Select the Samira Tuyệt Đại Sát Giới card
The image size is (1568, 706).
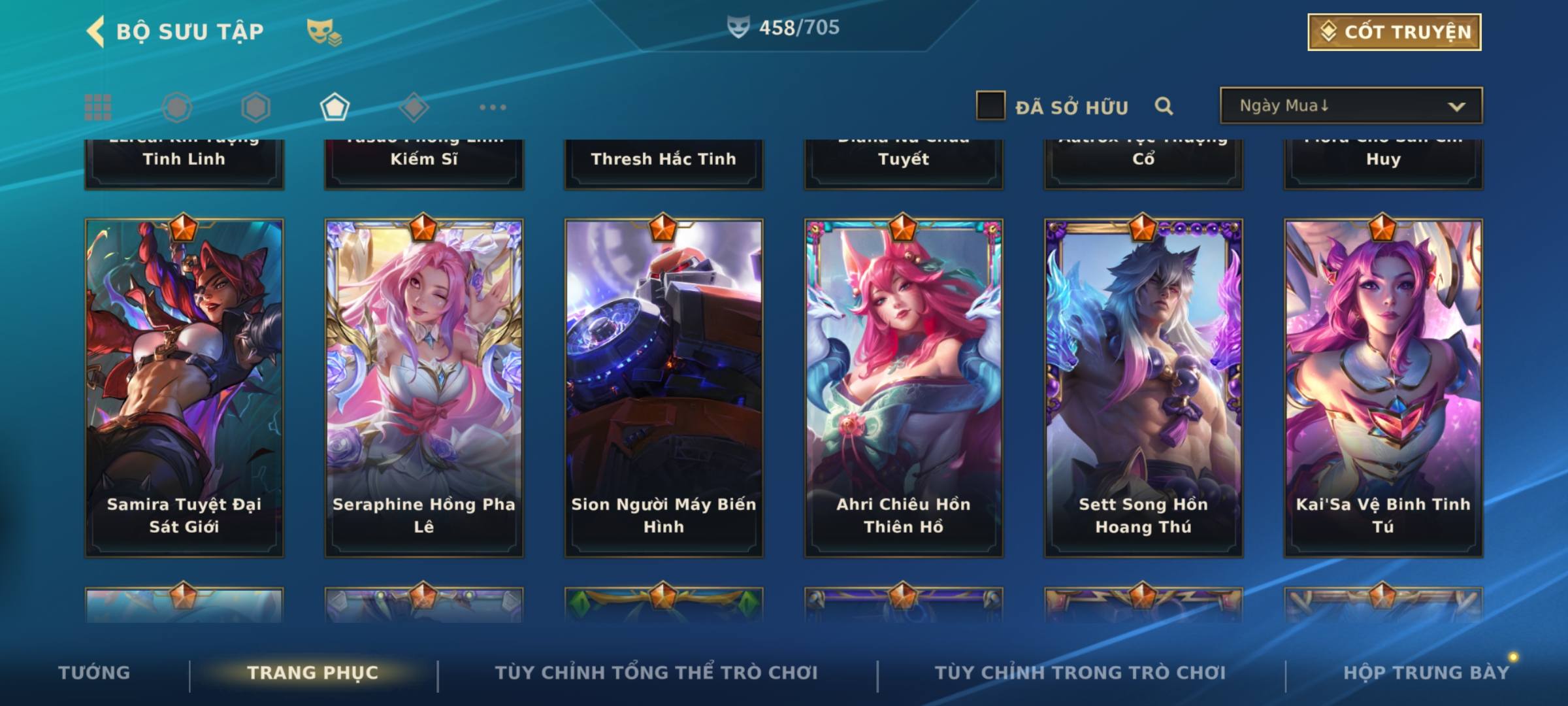click(184, 387)
